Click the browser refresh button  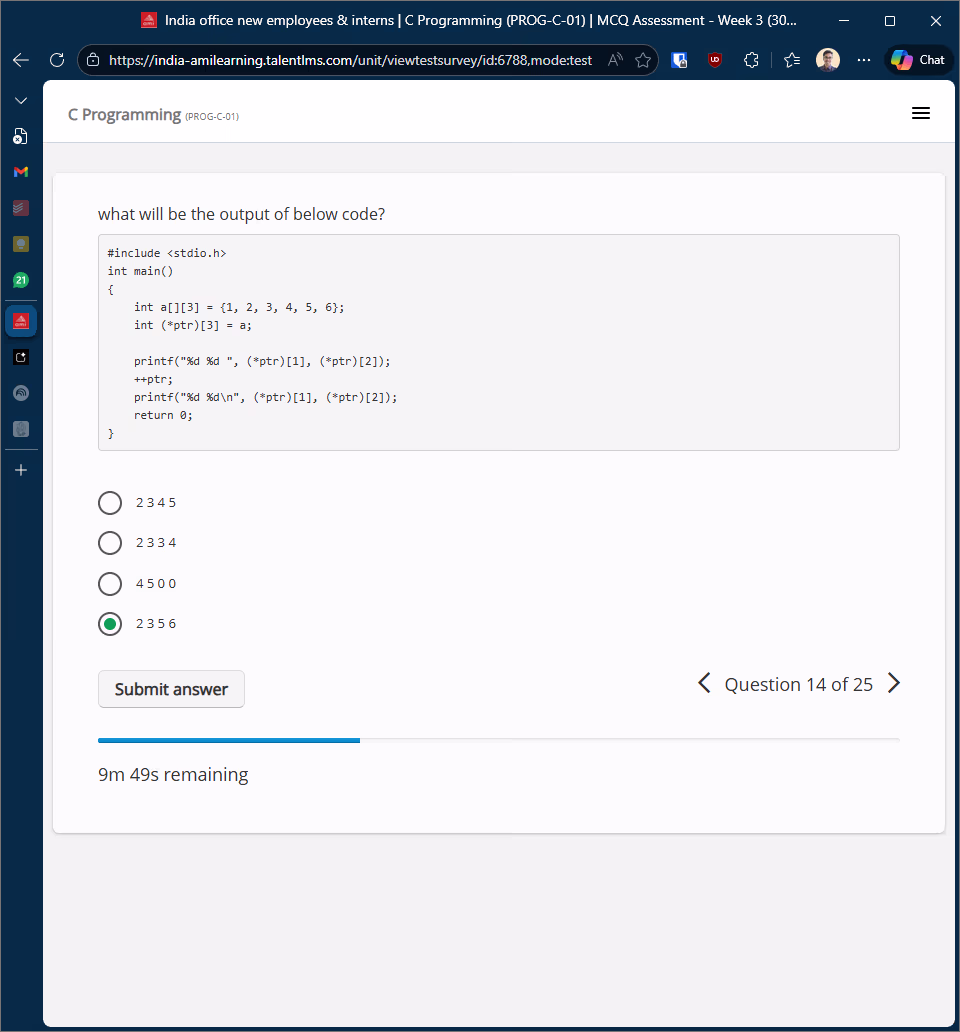pyautogui.click(x=57, y=60)
